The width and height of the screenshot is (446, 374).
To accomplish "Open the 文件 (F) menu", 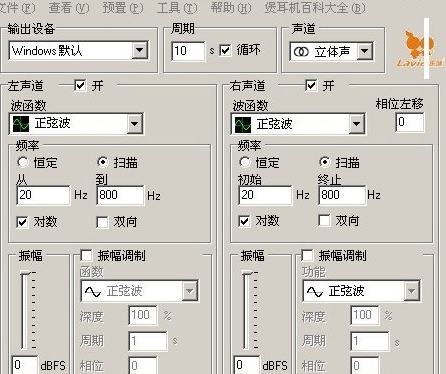I will point(17,8).
